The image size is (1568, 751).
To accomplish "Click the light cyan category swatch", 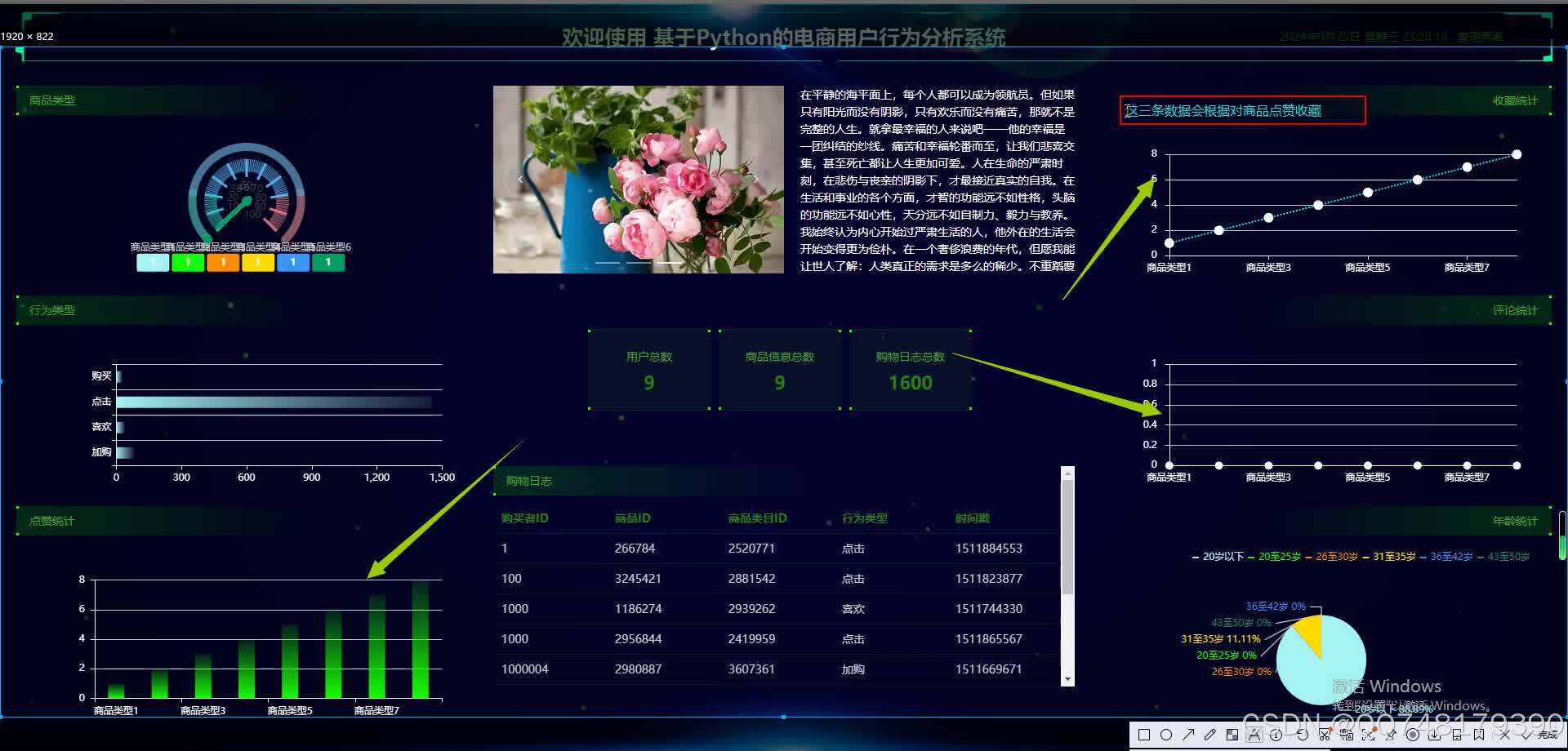I will tap(153, 263).
